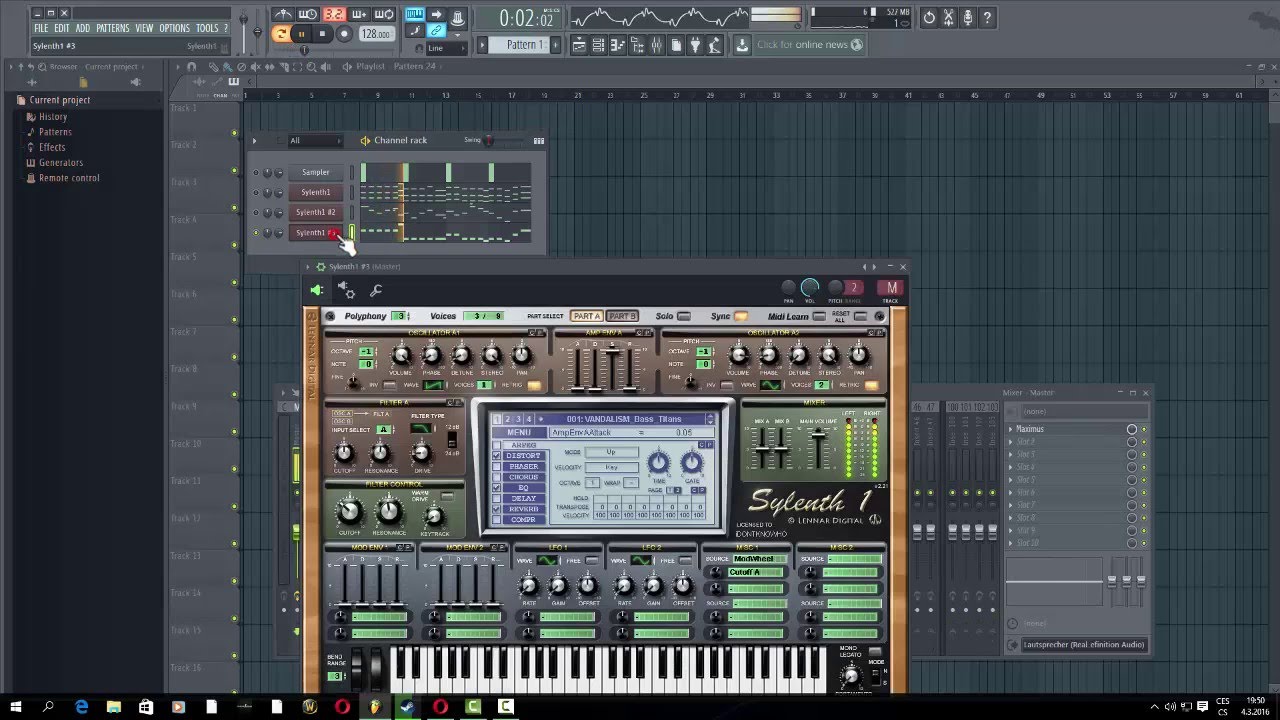Open the channel rack 'All' filter dropdown
This screenshot has width=1280, height=720.
coord(315,141)
